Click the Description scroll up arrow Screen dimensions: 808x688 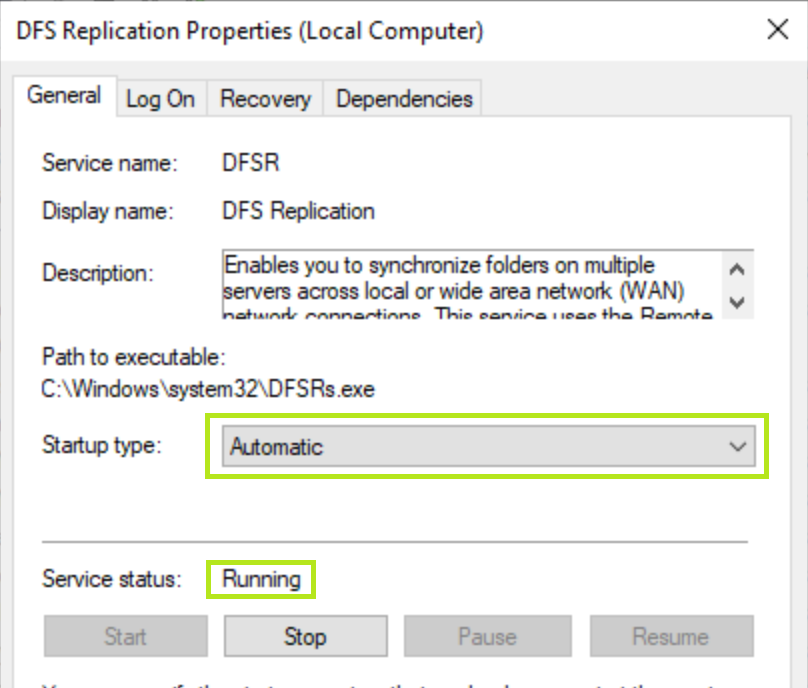pyautogui.click(x=738, y=270)
